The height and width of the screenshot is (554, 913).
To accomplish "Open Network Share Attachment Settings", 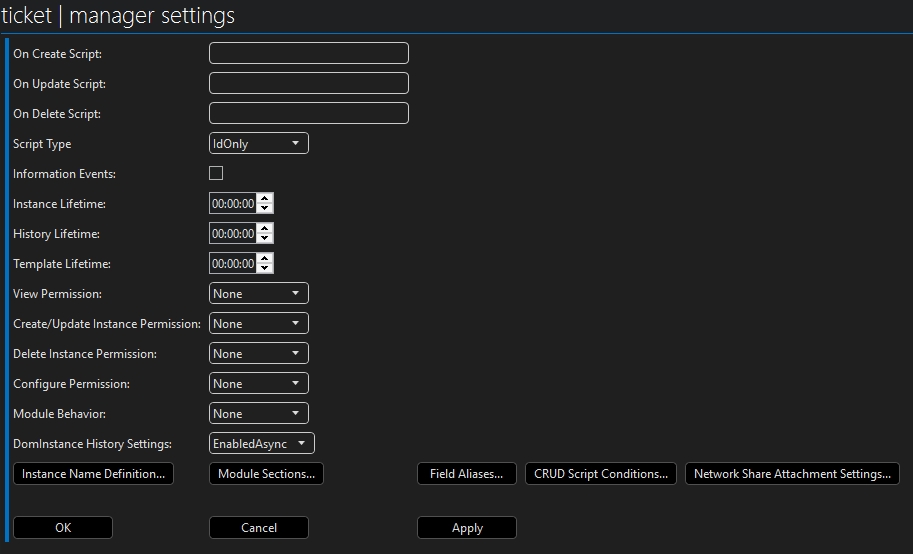I will [x=792, y=474].
